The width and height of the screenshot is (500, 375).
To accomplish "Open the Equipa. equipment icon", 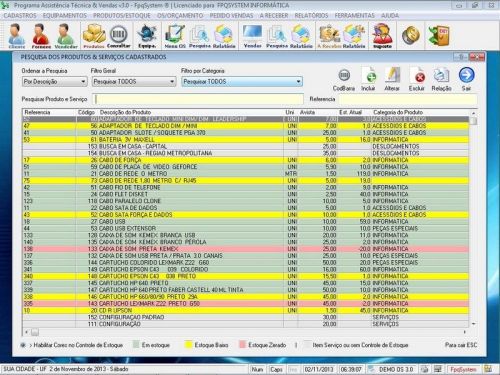I will click(x=147, y=36).
